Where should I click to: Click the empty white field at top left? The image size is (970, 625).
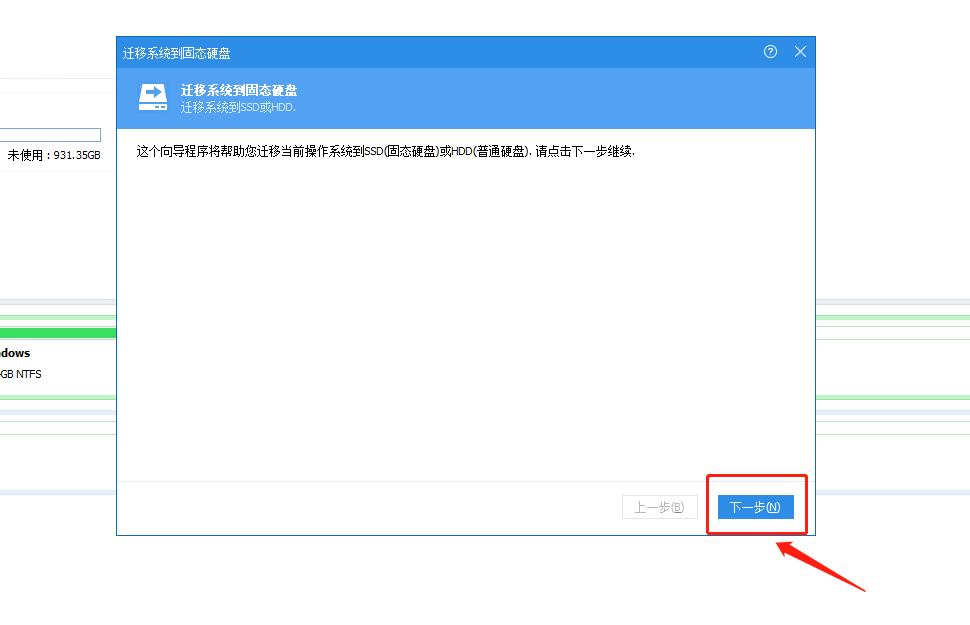tap(50, 134)
